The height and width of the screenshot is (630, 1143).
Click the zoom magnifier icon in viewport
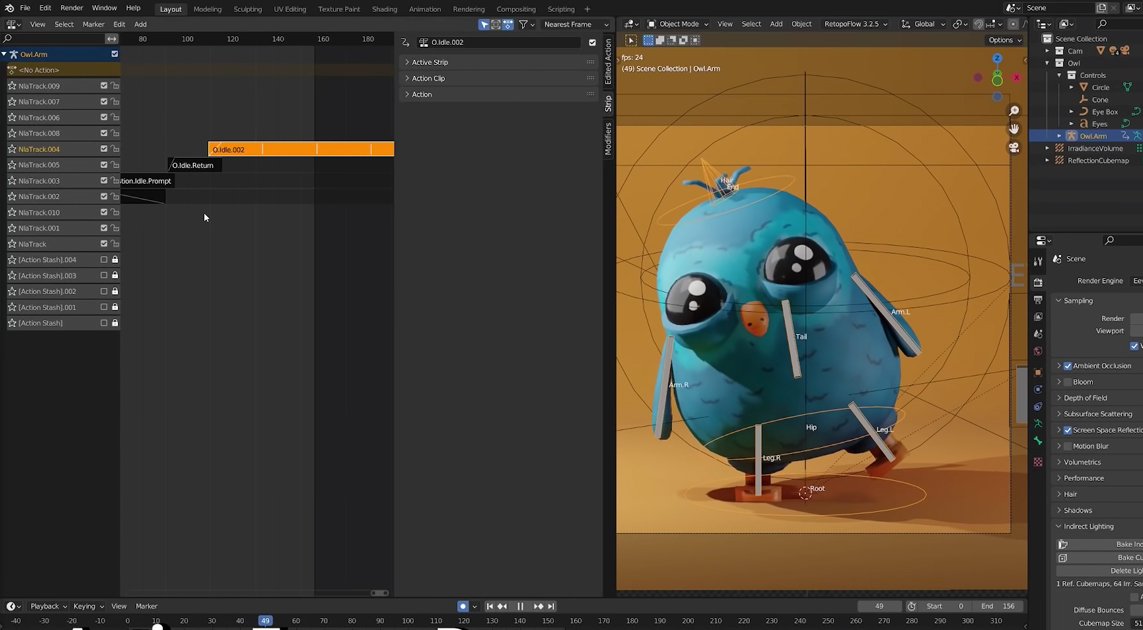[1013, 112]
